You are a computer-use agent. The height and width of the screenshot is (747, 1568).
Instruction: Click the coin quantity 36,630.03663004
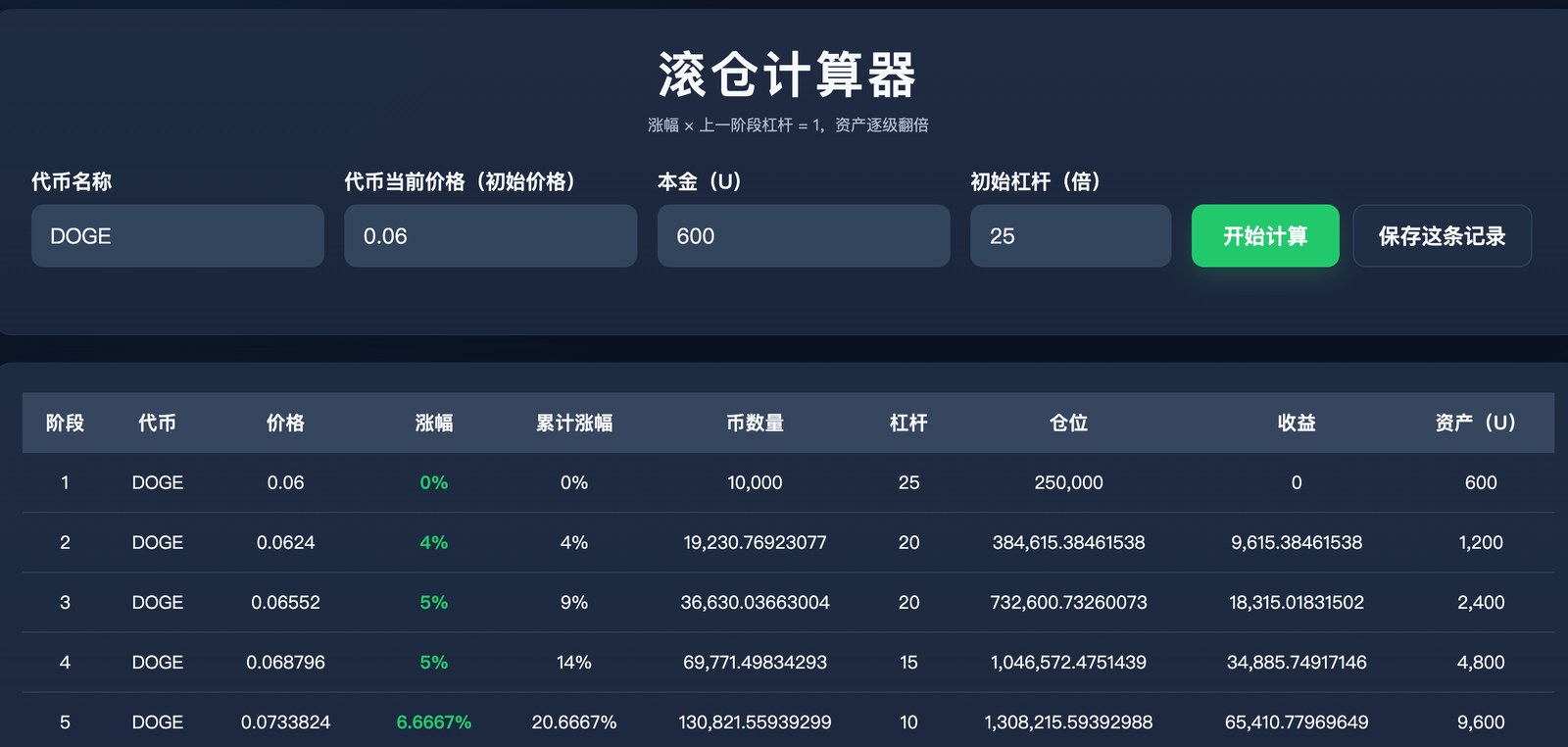point(755,602)
